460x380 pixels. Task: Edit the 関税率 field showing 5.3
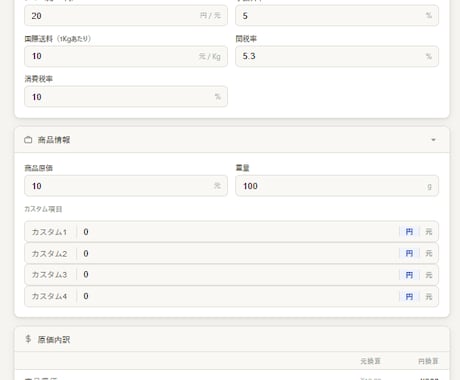pos(337,56)
